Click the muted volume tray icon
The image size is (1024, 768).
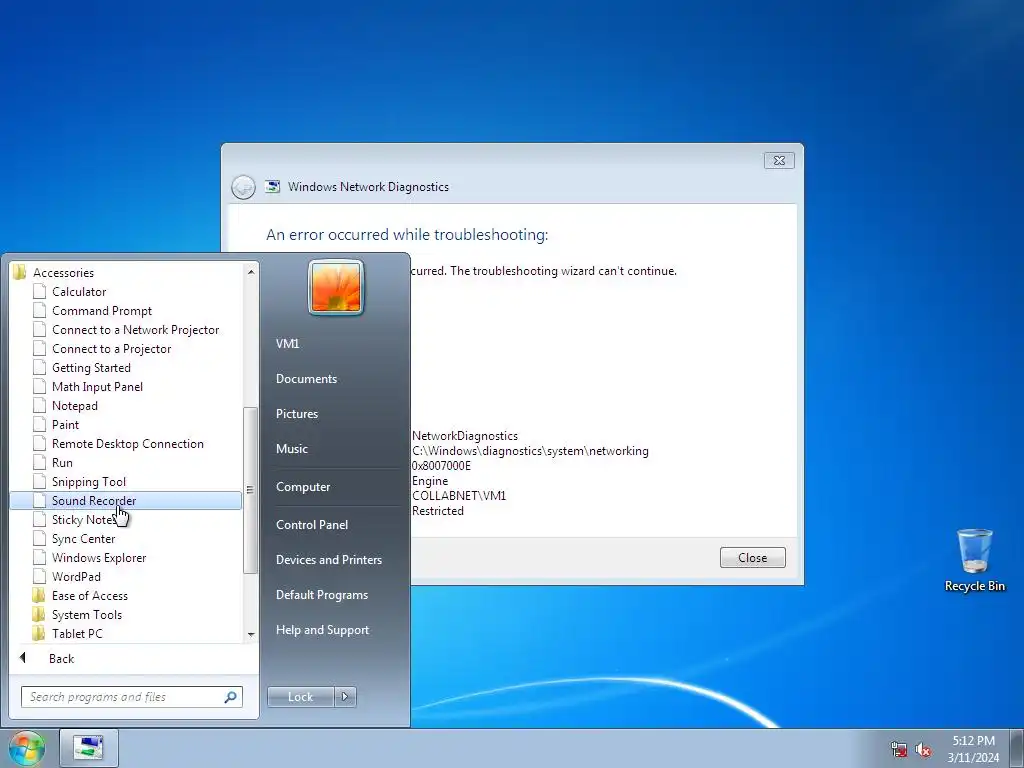tap(923, 749)
